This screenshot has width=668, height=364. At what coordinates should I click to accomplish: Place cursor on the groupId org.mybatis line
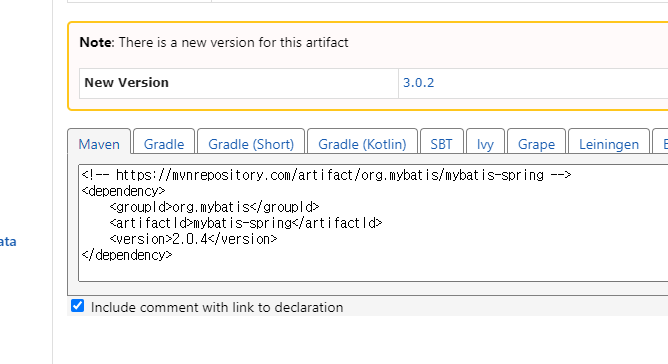pos(214,207)
